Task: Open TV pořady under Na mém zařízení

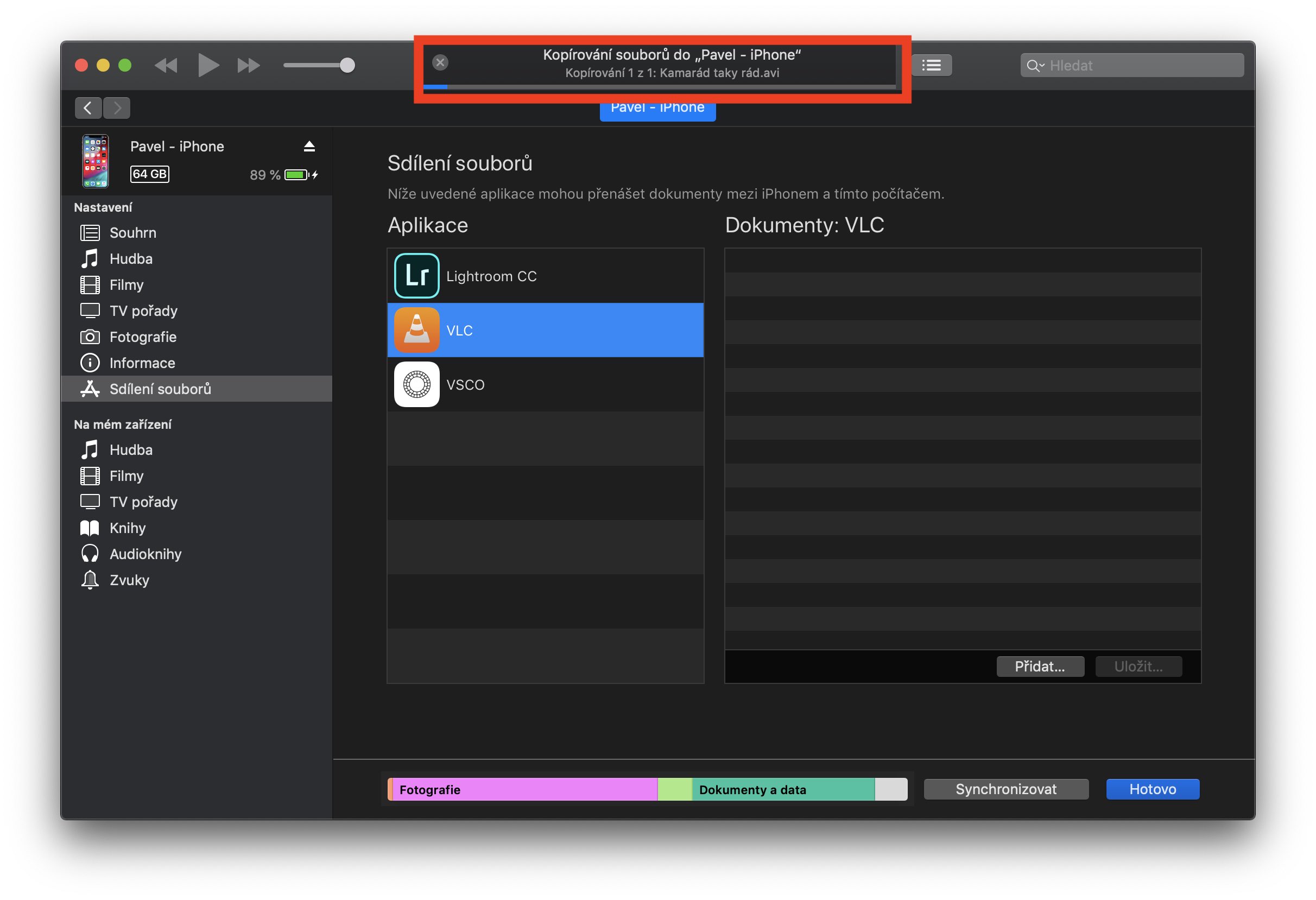Action: click(x=197, y=502)
